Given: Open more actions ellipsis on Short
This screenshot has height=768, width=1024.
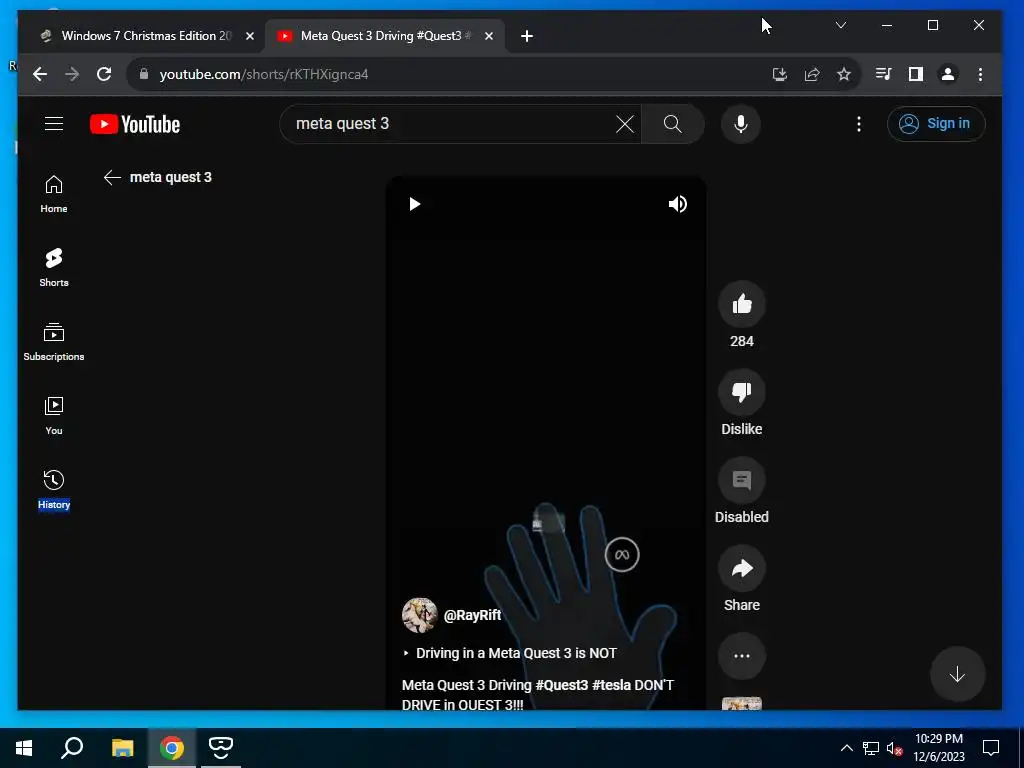Looking at the screenshot, I should tap(742, 656).
